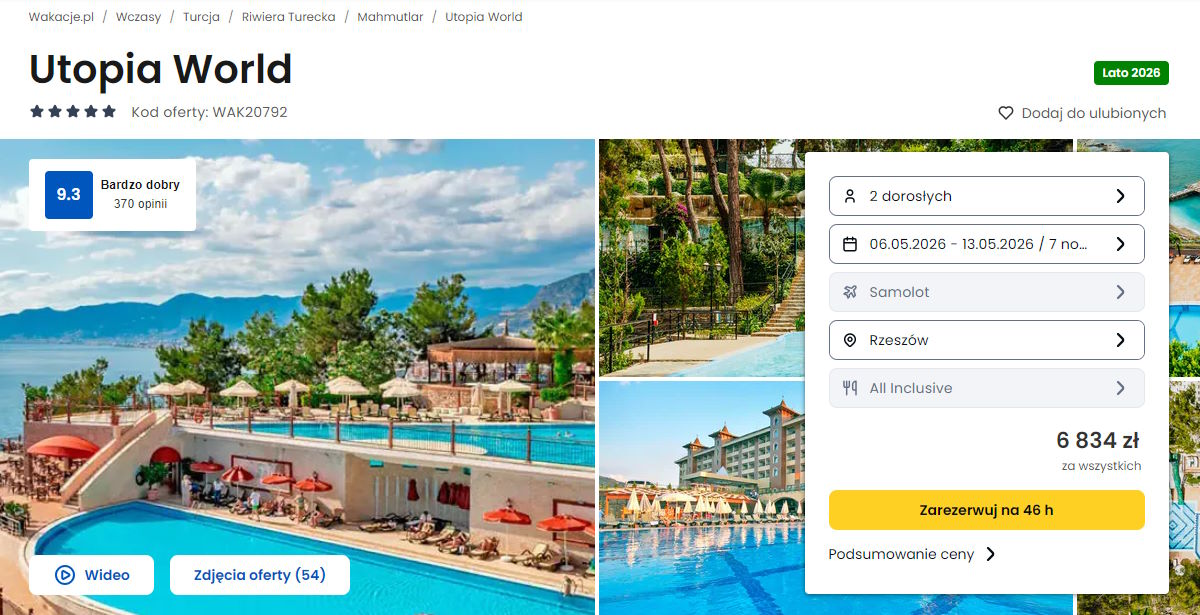The height and width of the screenshot is (615, 1200).
Task: Open the garden stairs hotel photo
Action: [x=700, y=257]
